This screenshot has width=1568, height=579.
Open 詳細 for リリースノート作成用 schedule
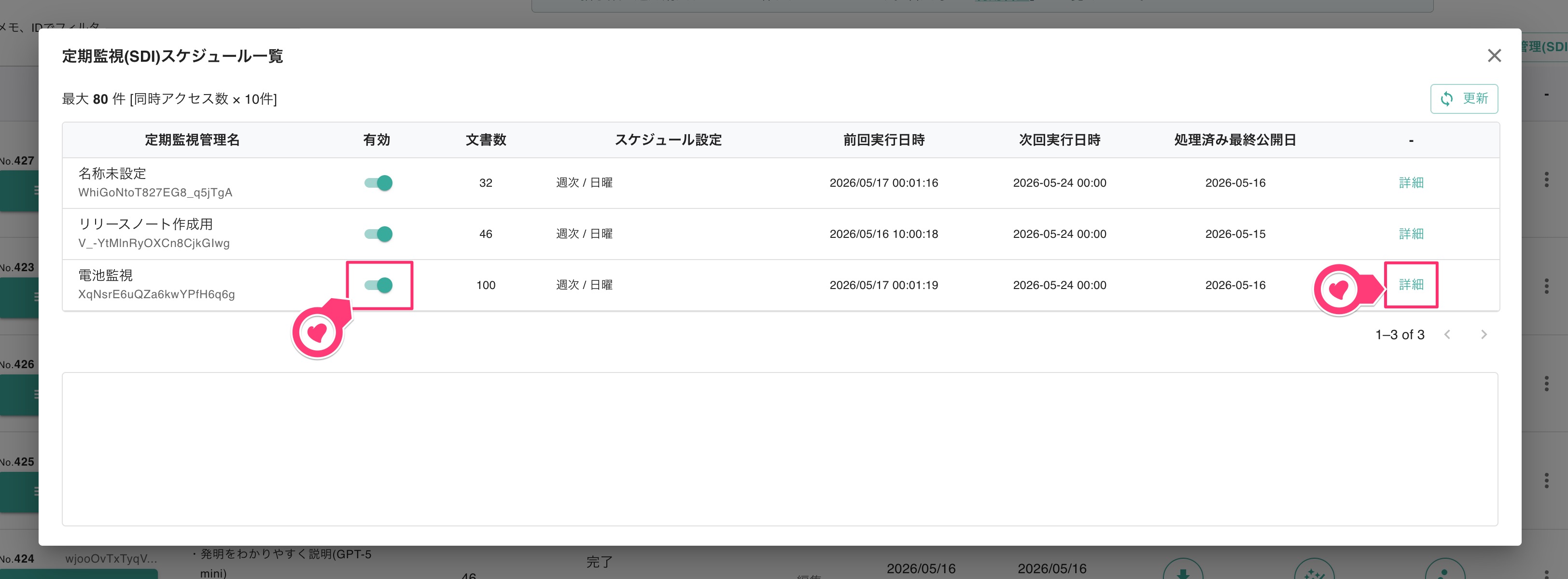point(1411,234)
